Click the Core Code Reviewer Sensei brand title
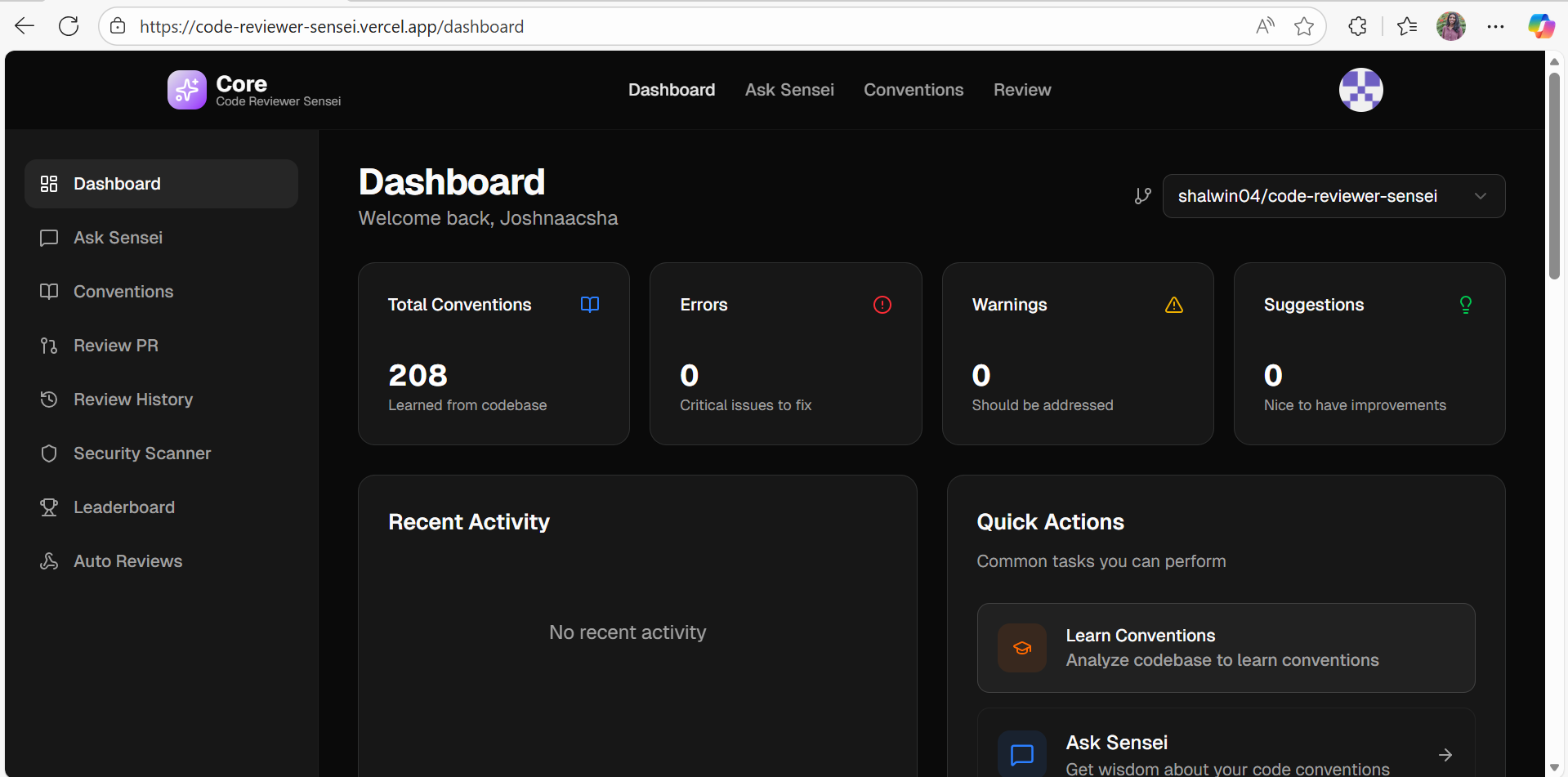The width and height of the screenshot is (1568, 777). (278, 90)
